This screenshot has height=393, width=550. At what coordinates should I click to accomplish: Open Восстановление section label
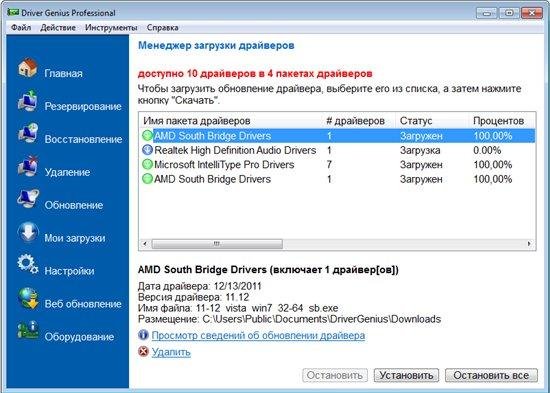[83, 139]
